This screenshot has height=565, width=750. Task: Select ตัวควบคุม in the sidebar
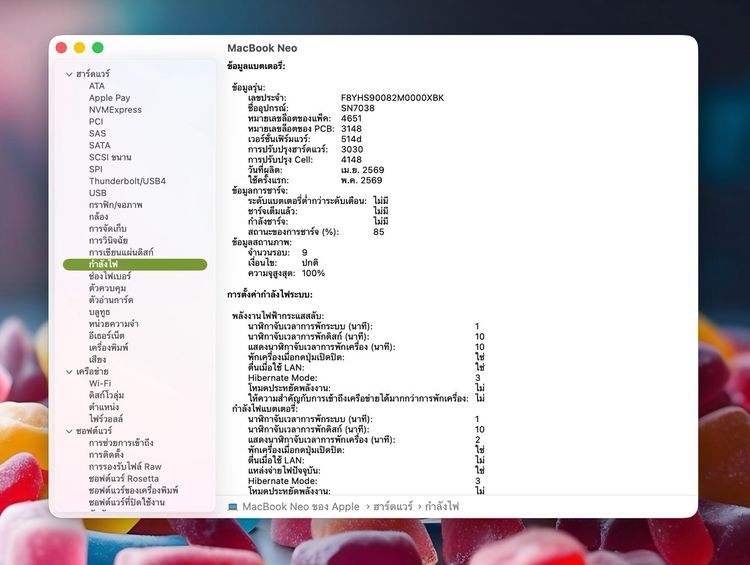pyautogui.click(x=107, y=288)
